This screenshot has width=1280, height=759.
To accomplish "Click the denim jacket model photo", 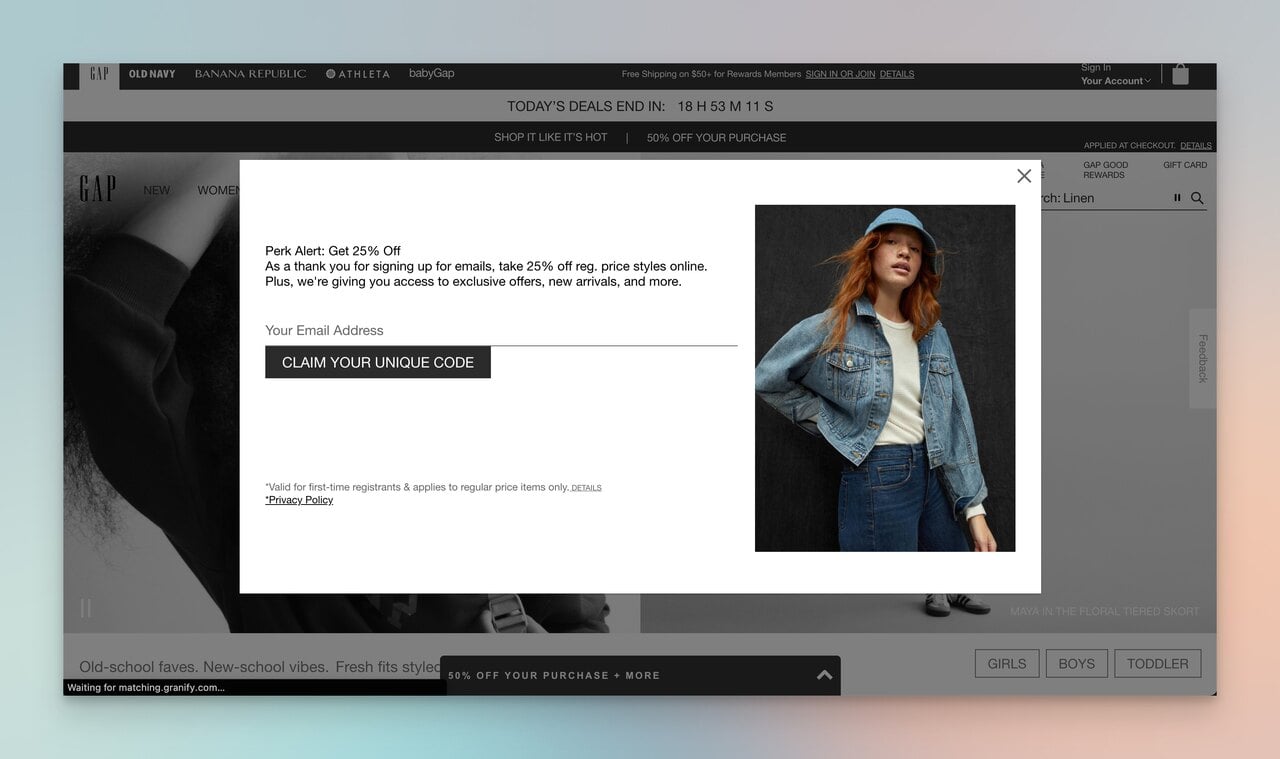I will 885,378.
